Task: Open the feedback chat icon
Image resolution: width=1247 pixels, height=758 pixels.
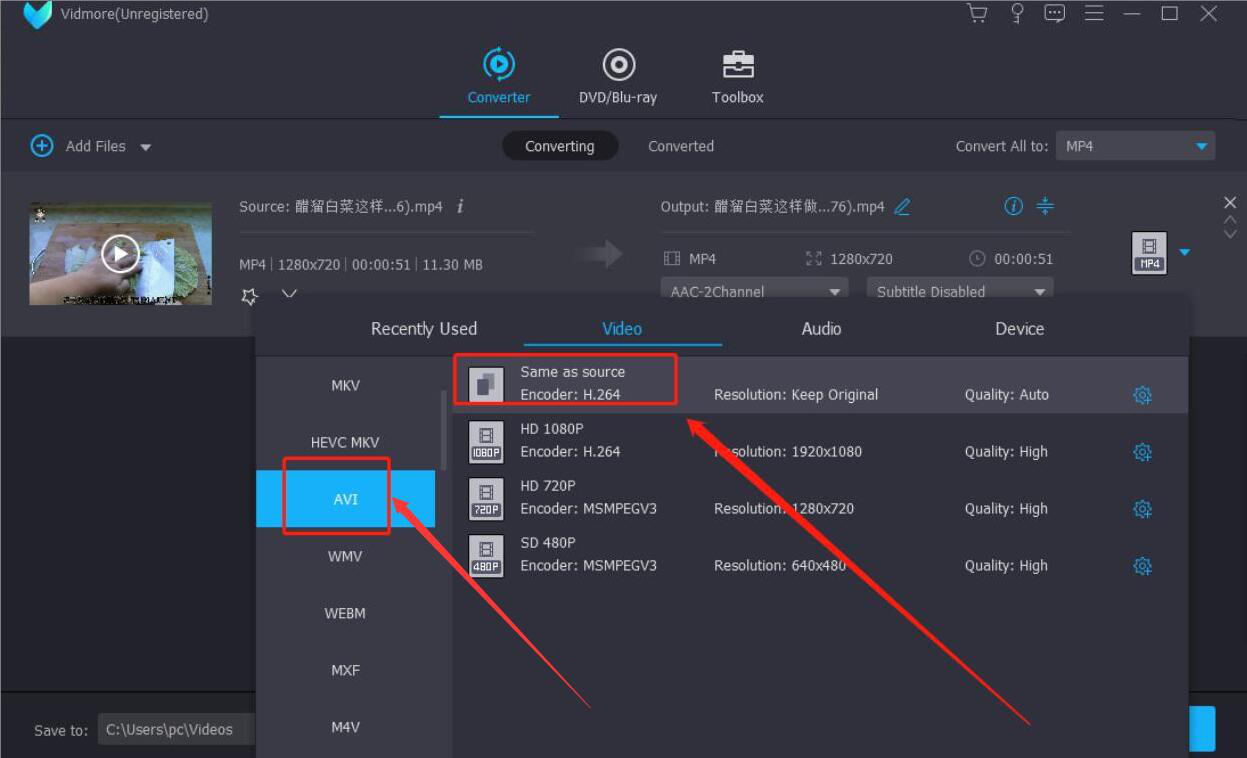Action: coord(1055,13)
